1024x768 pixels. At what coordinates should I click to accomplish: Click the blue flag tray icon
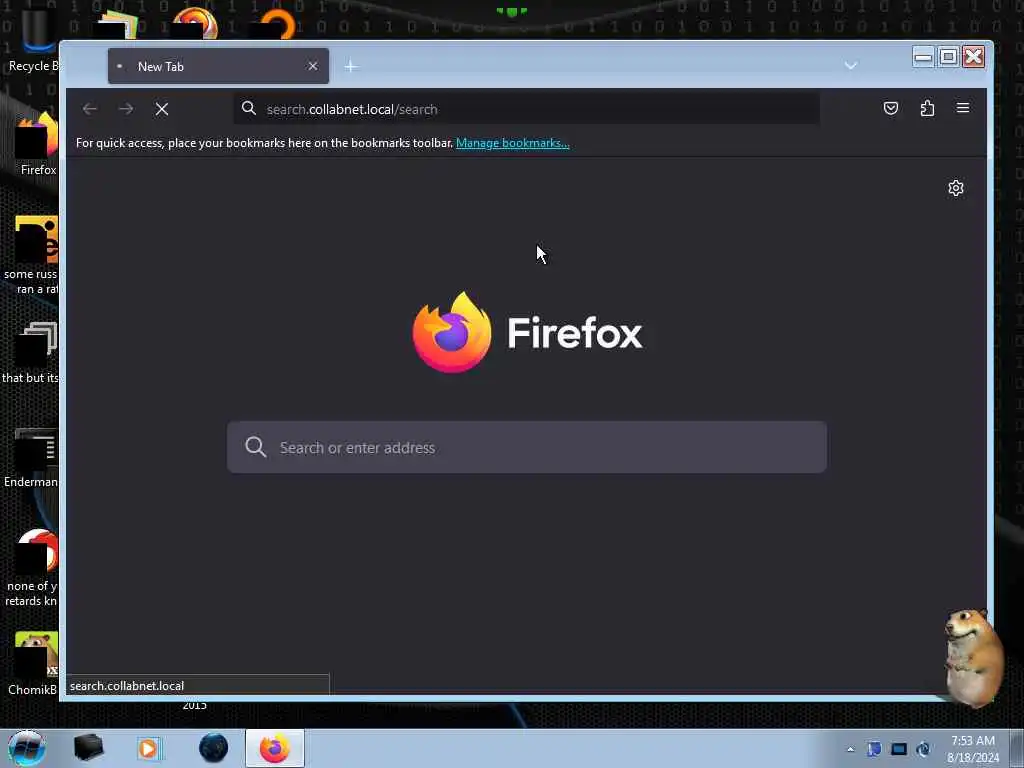[x=874, y=750]
